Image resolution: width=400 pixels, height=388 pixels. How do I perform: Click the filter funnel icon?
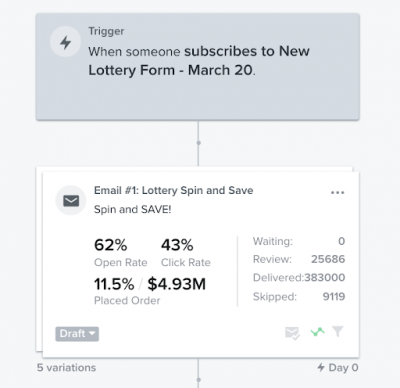pyautogui.click(x=338, y=332)
